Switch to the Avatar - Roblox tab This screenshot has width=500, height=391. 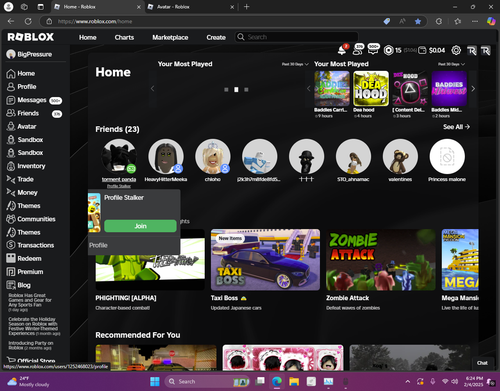tap(190, 7)
